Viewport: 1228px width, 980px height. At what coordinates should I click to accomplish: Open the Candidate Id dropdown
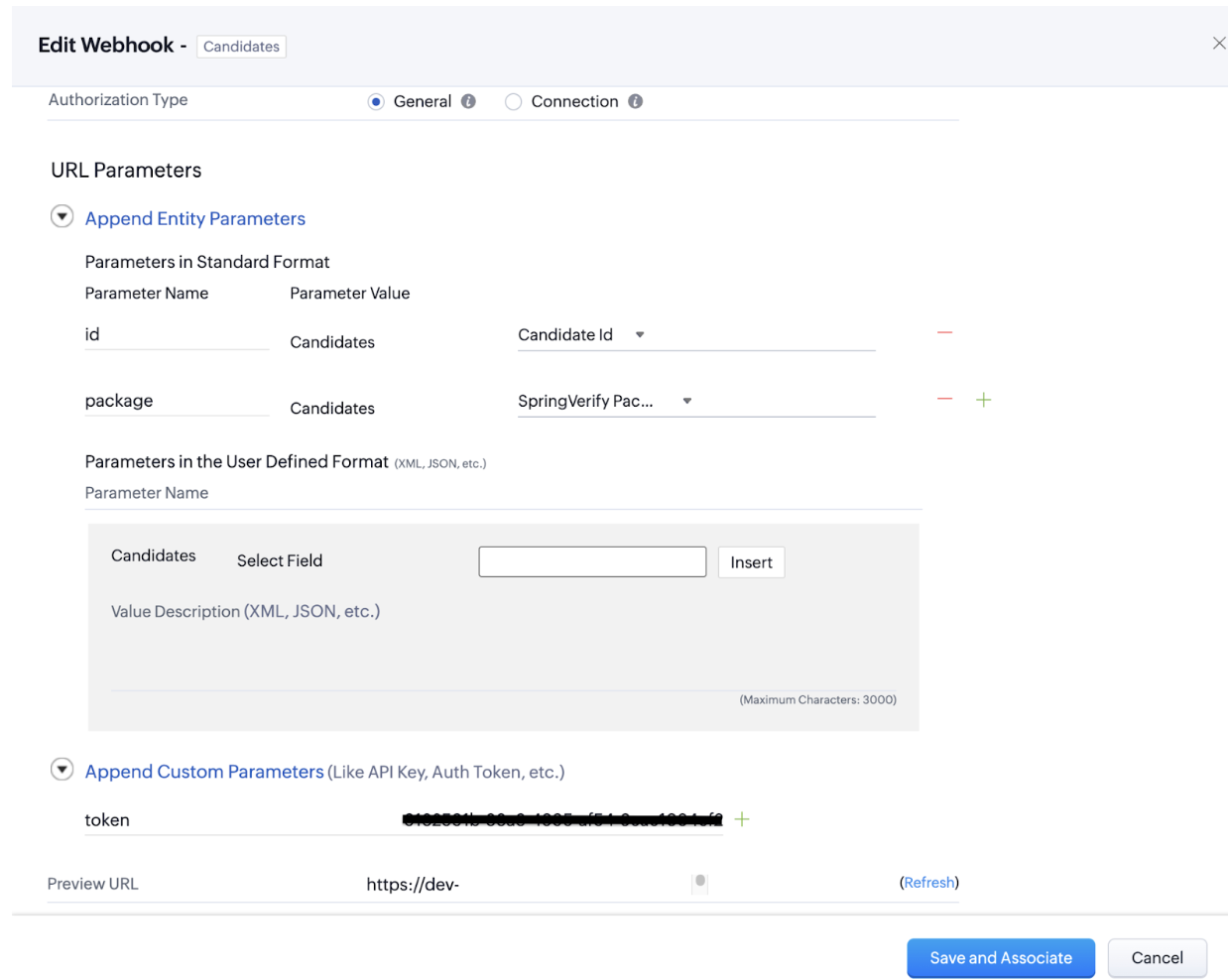(x=640, y=335)
